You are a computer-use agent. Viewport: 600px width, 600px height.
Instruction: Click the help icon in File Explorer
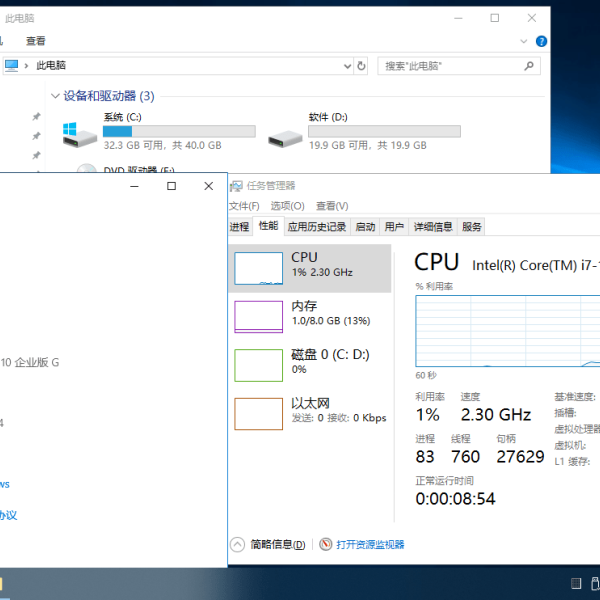click(541, 41)
